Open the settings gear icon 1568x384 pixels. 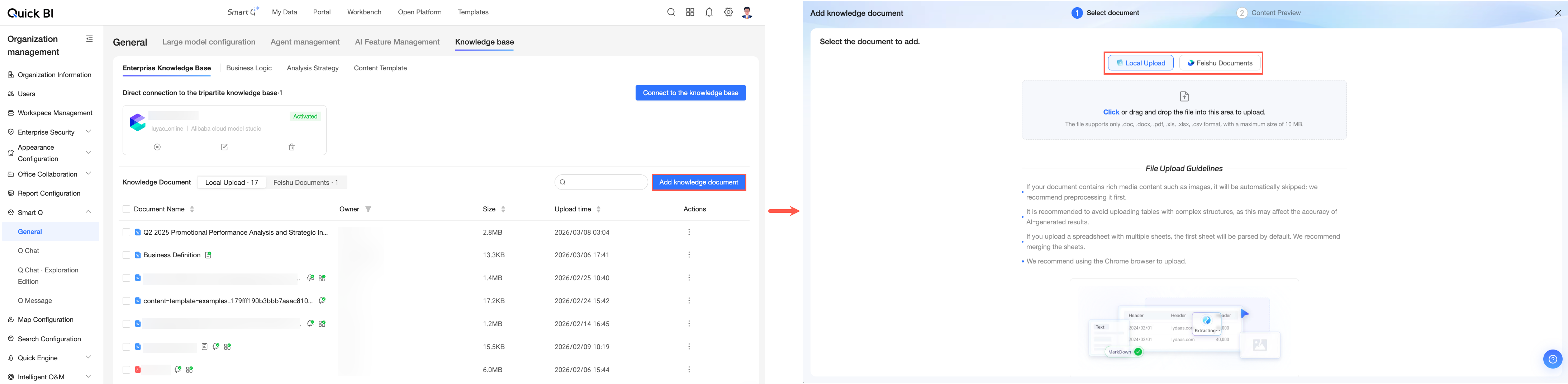coord(728,12)
